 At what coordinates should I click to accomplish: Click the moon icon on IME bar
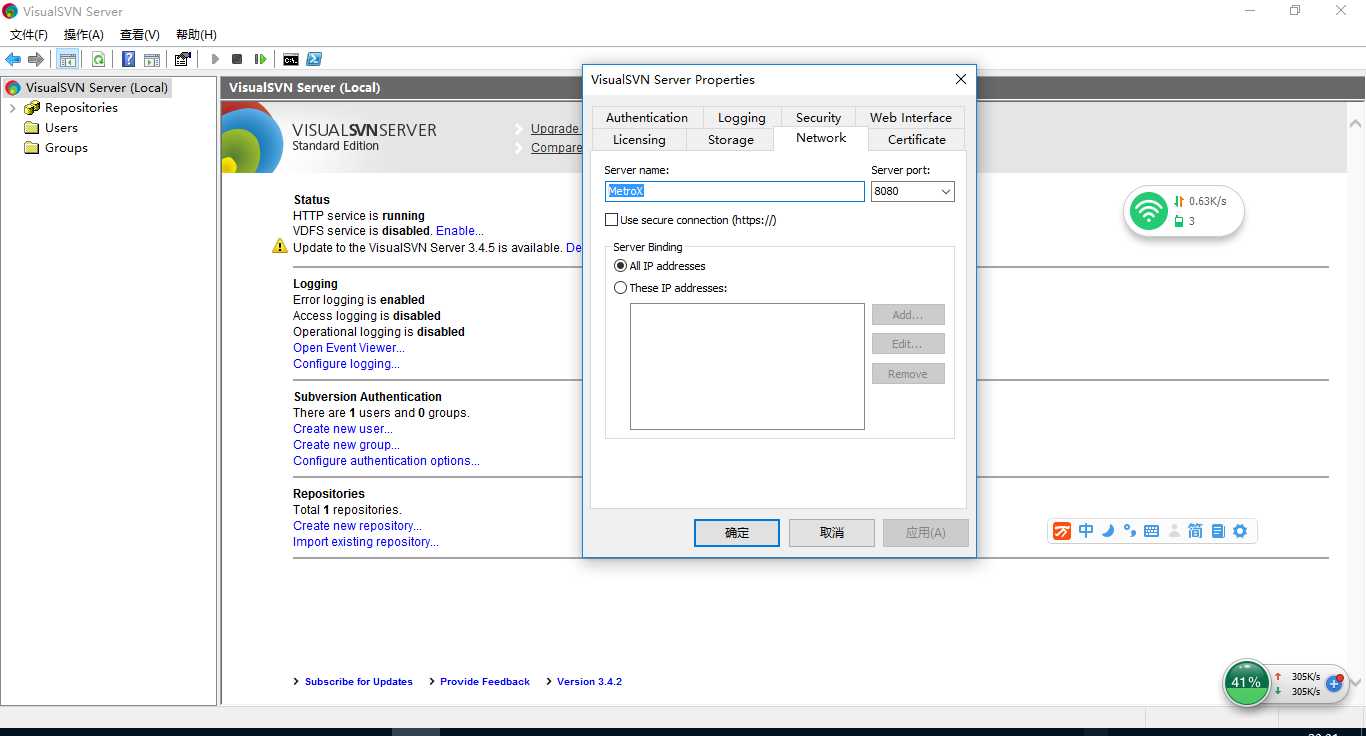pos(1108,531)
